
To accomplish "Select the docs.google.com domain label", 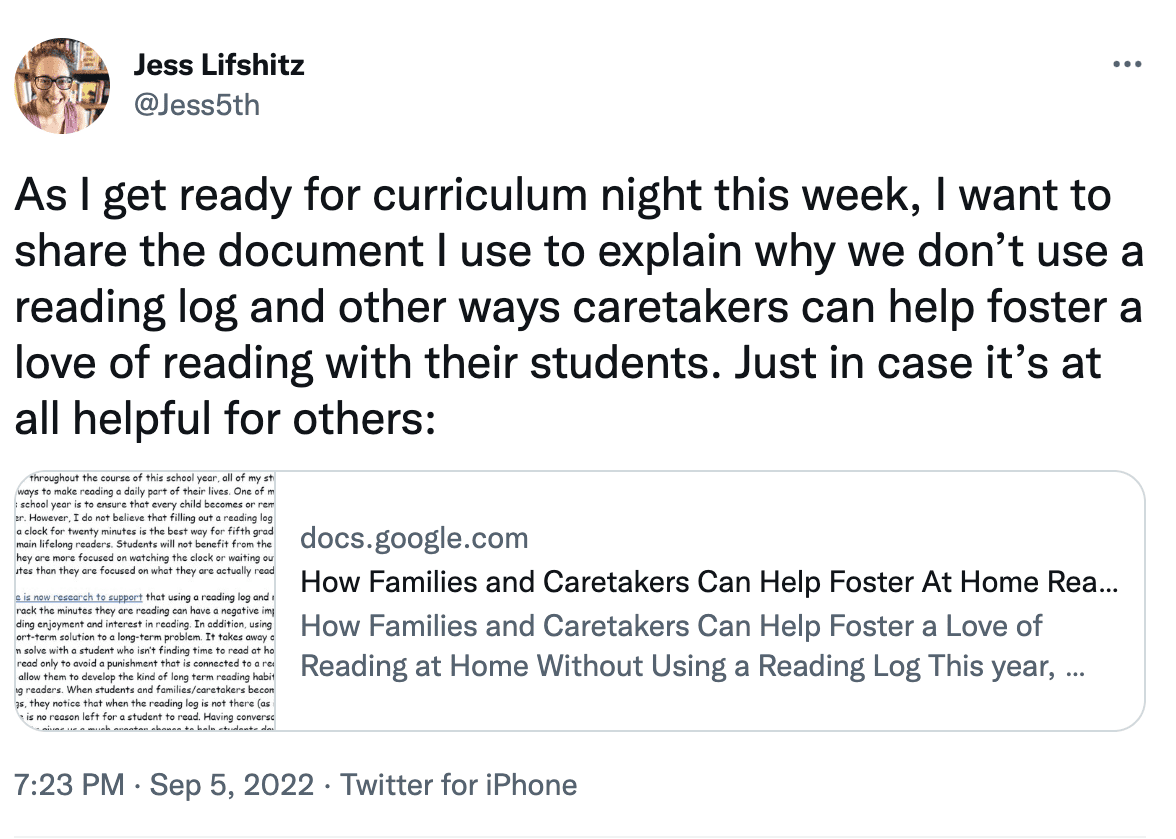I will [x=414, y=537].
